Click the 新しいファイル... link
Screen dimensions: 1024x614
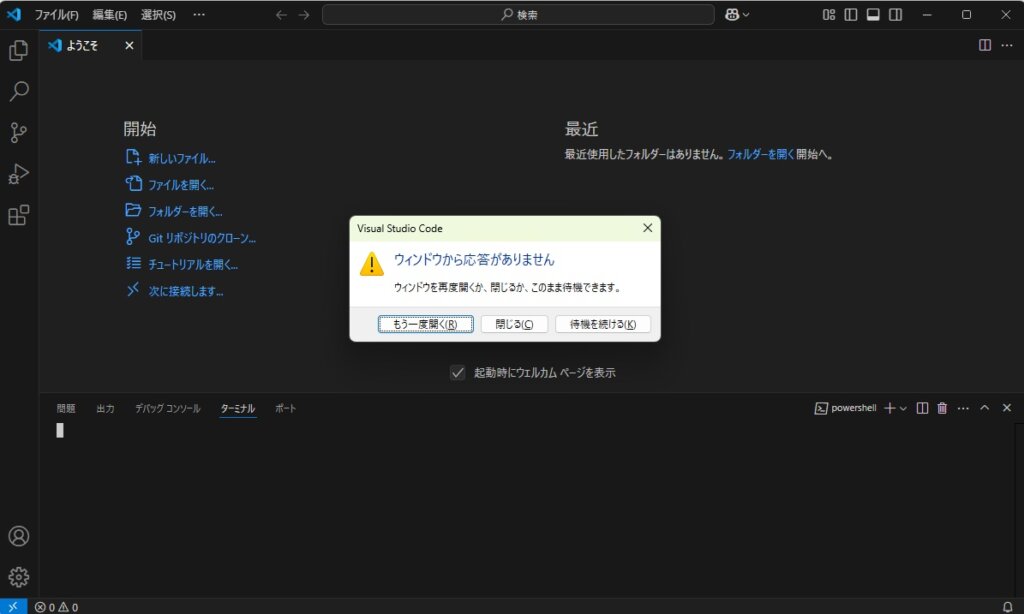(182, 158)
